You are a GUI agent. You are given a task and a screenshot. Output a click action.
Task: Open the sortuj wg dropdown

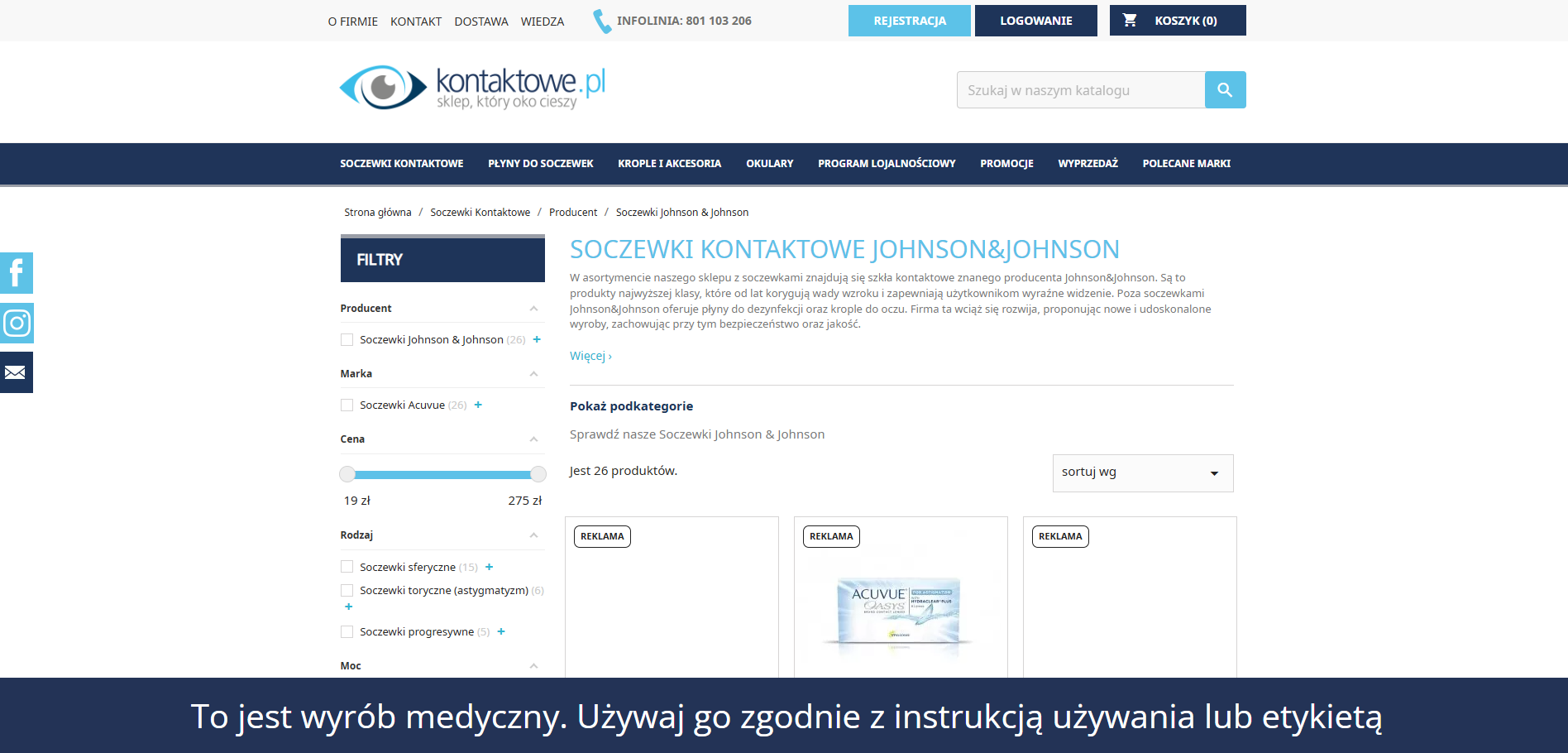pyautogui.click(x=1142, y=472)
